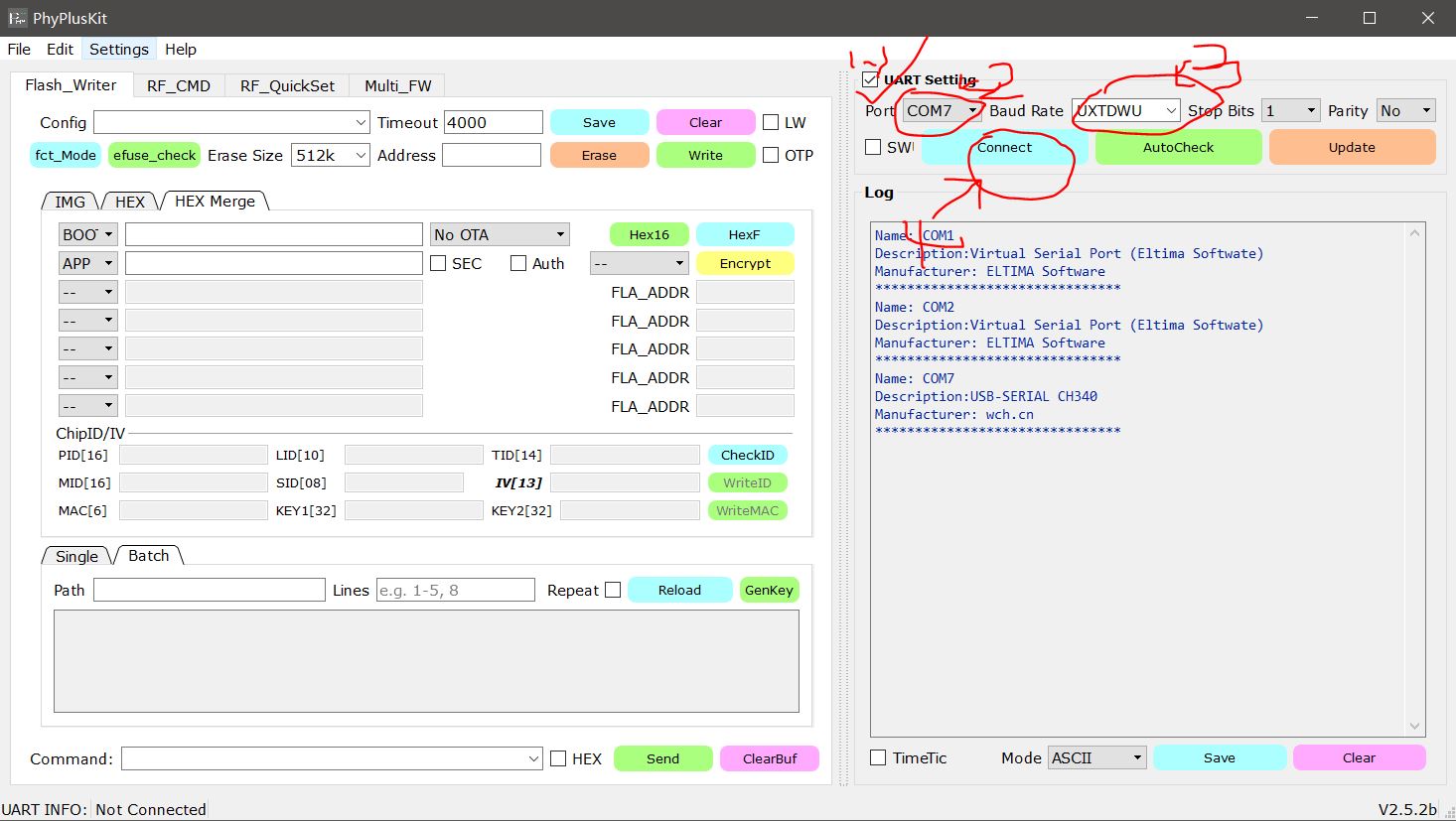Switch to the RF_QuickSet tab
Screen dimensions: 1456x821
pos(287,85)
